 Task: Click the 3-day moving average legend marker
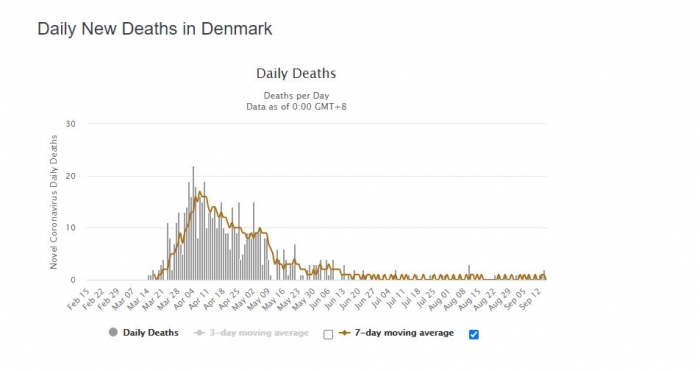200,333
